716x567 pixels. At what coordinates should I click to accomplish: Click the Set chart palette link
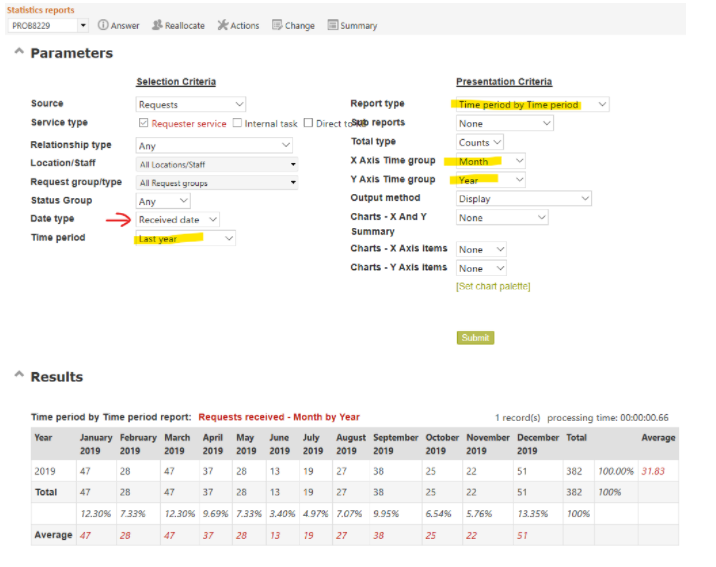pyautogui.click(x=493, y=287)
